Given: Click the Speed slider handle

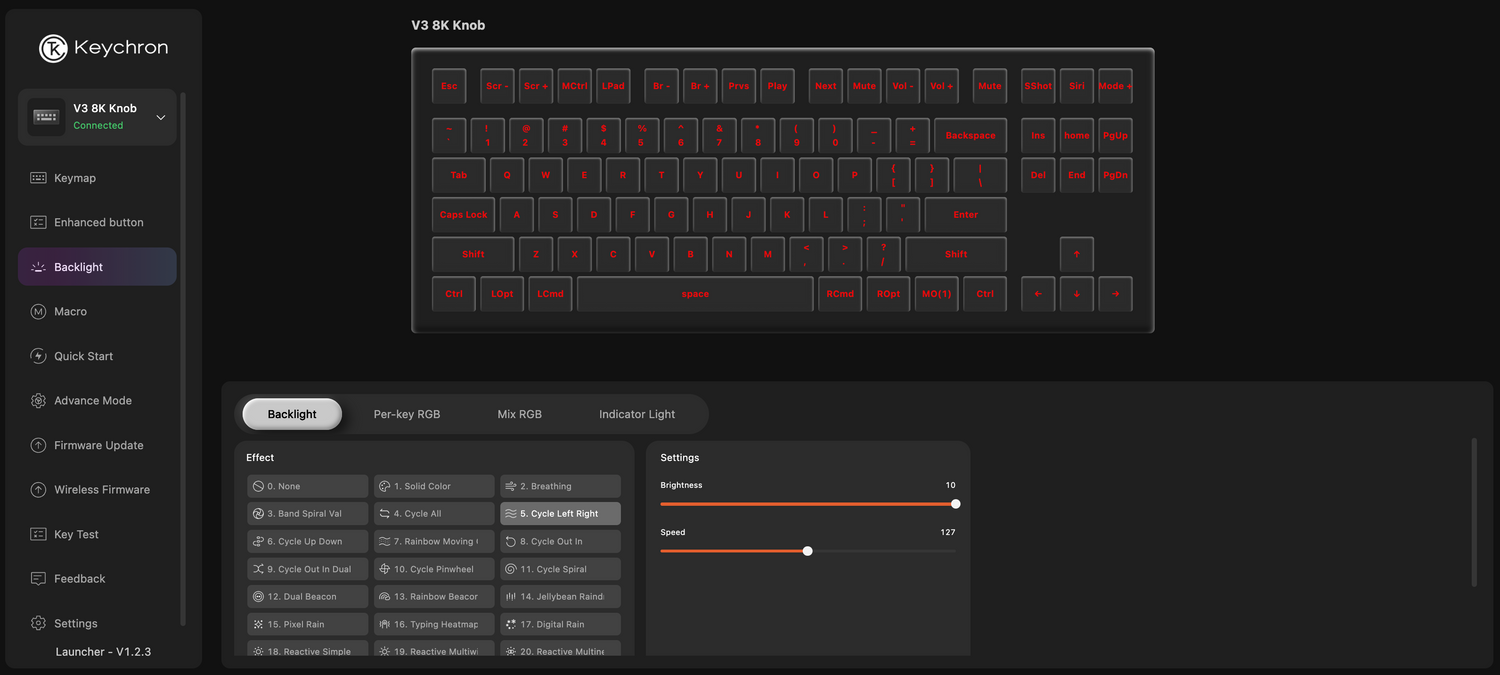Looking at the screenshot, I should 807,551.
